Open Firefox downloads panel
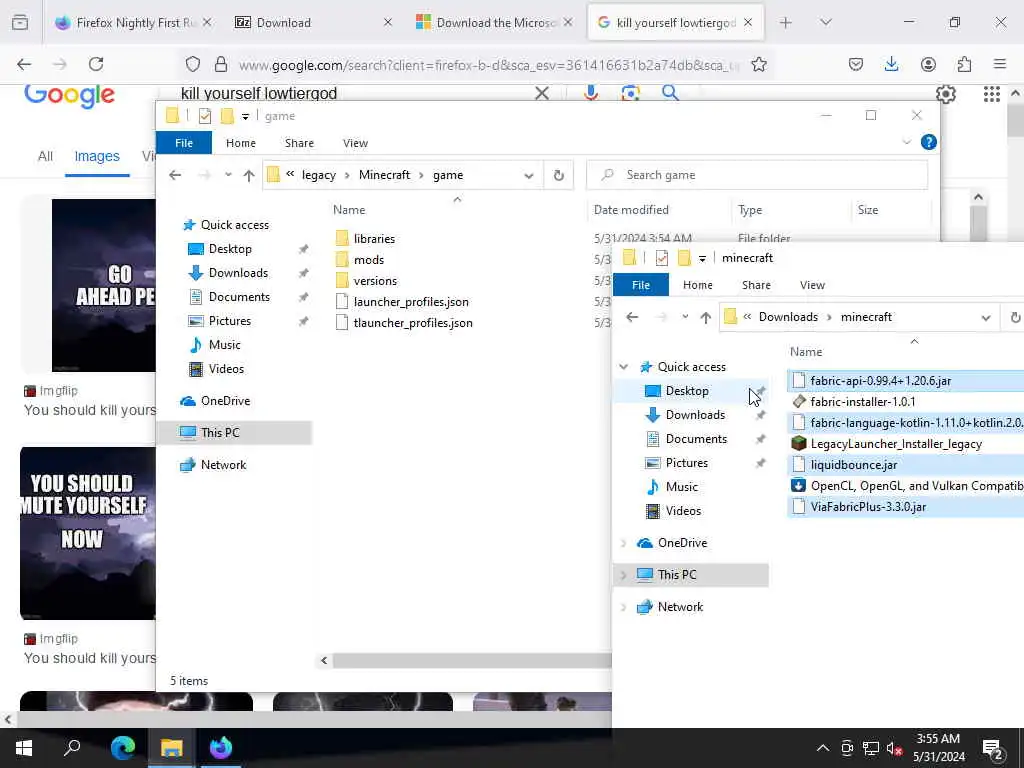The height and width of the screenshot is (768, 1024). [x=891, y=64]
